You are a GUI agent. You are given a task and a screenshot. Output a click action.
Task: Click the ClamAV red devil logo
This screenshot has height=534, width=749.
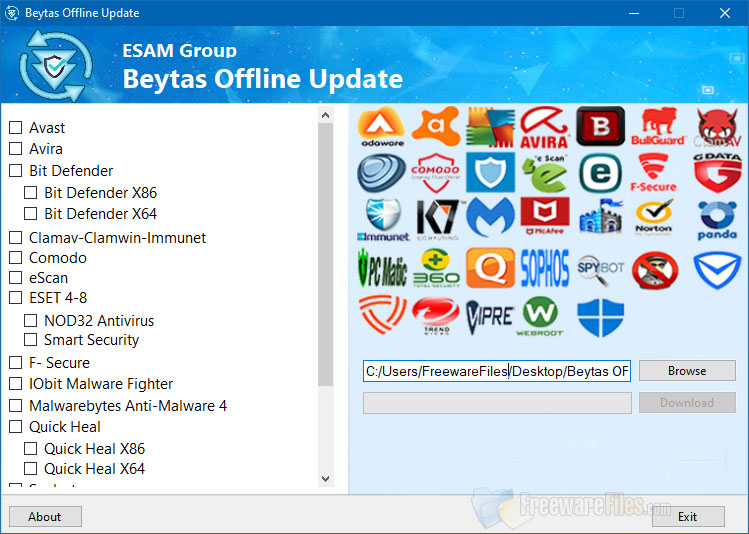(x=717, y=127)
